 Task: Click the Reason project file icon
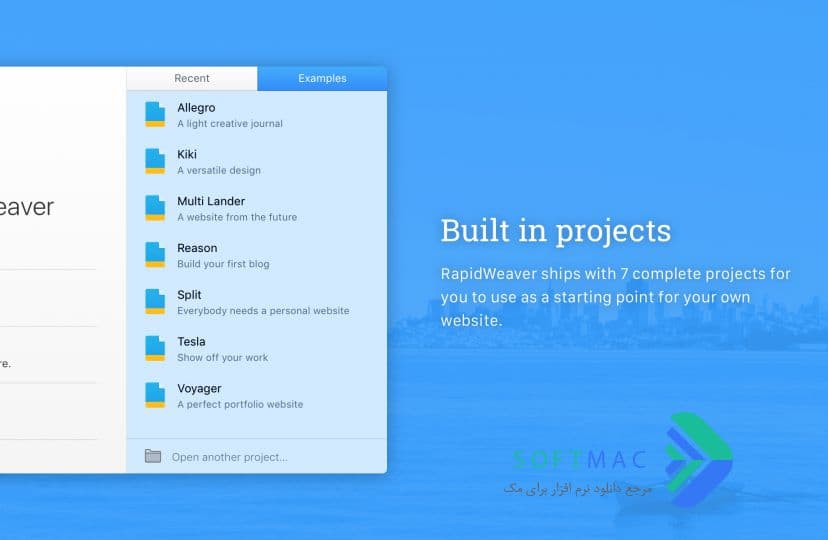tap(155, 254)
